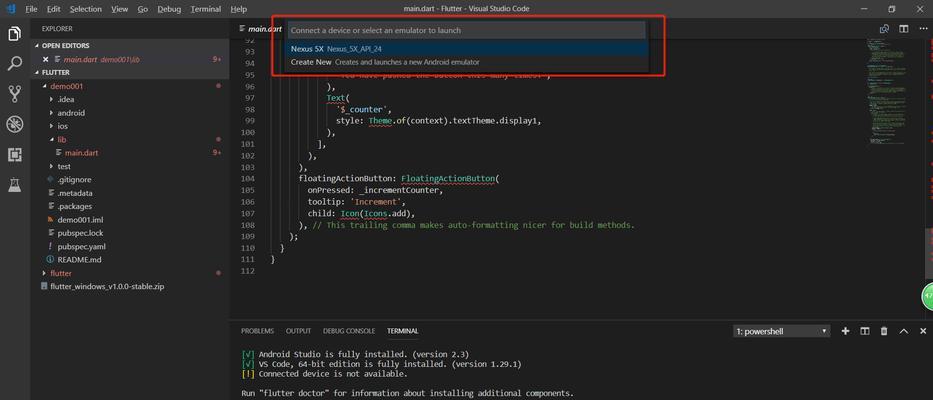Expand the .idea folder
The height and width of the screenshot is (400, 933).
[65, 99]
